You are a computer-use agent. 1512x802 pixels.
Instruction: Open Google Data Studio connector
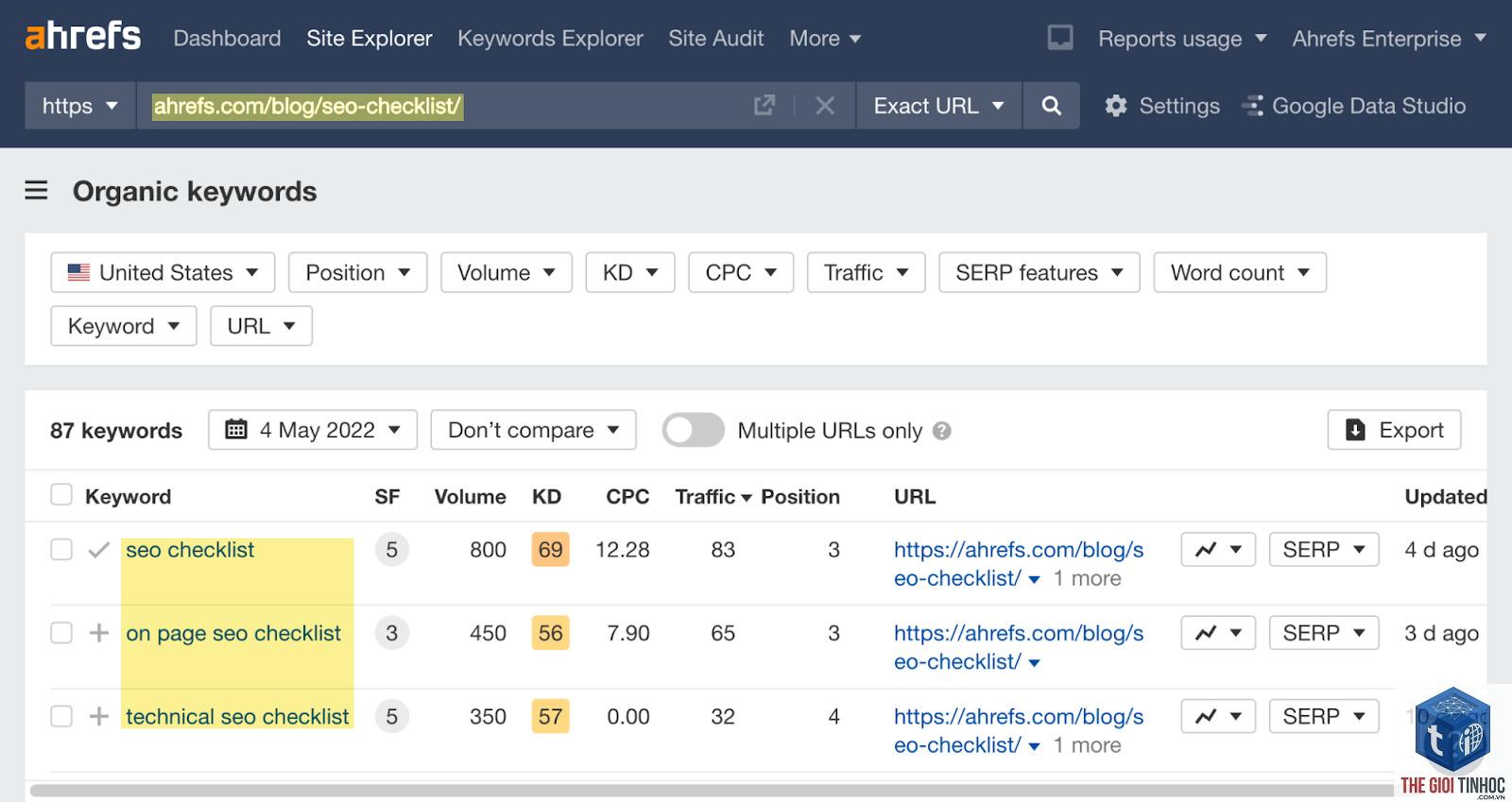coord(1354,106)
